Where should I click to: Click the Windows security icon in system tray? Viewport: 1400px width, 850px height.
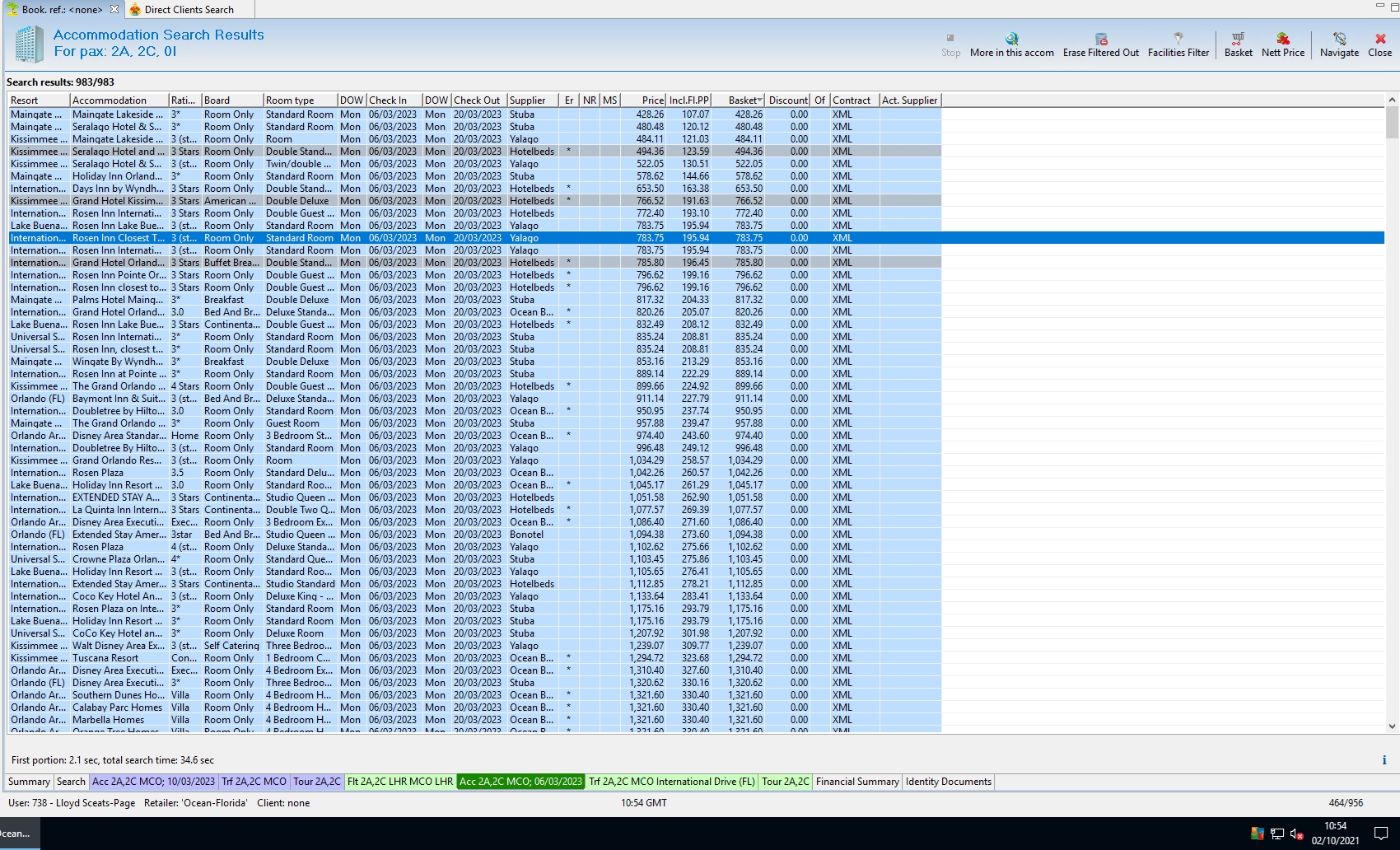coord(1258,834)
